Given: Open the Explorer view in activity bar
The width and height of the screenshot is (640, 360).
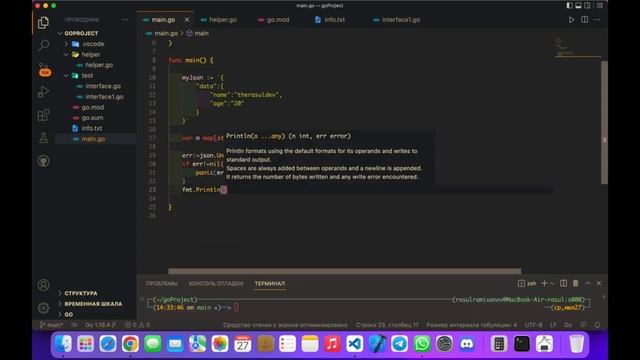Looking at the screenshot, I should 43,22.
